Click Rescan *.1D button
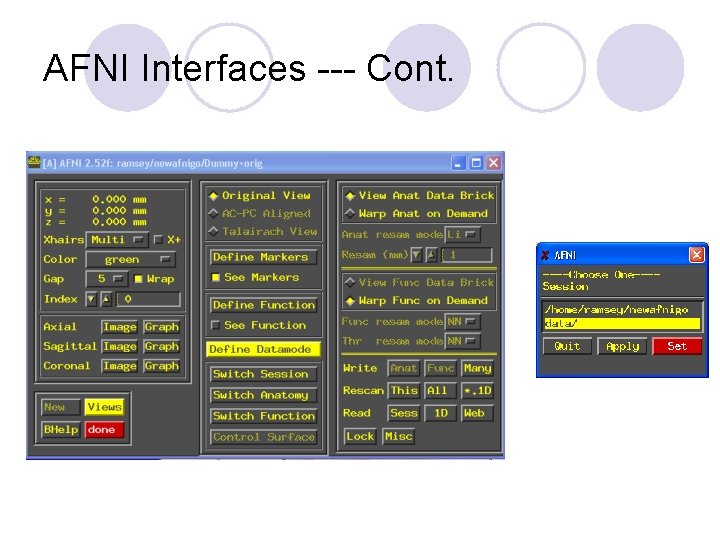Screen dimensions: 720x540 (x=478, y=391)
